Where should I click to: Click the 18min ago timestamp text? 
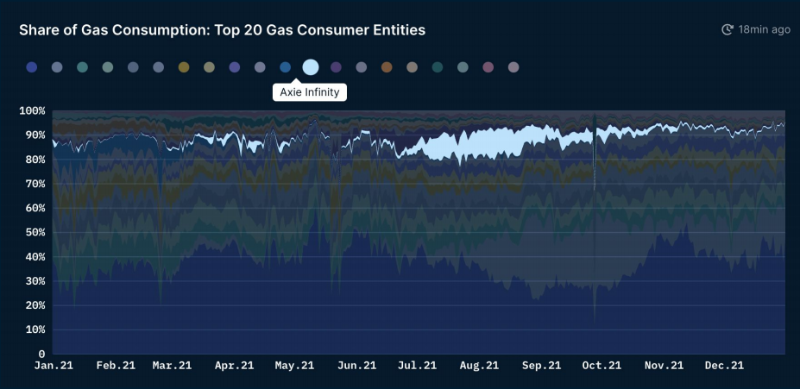764,30
